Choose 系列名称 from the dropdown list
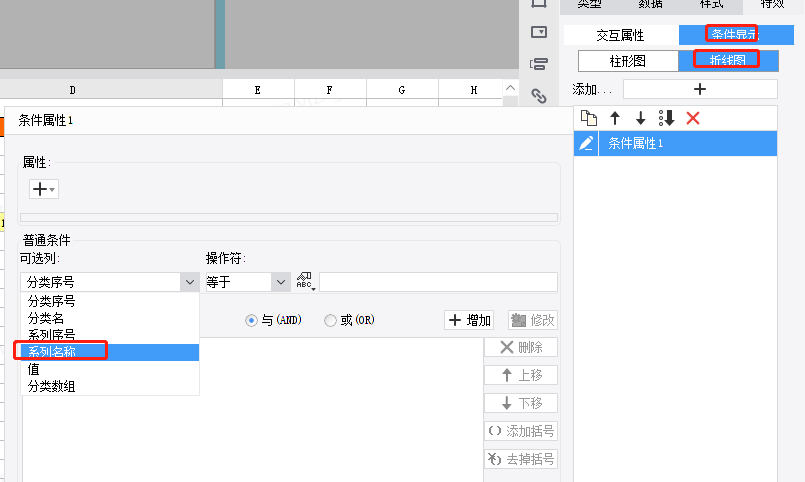Screen dimensions: 805x482 (66, 352)
